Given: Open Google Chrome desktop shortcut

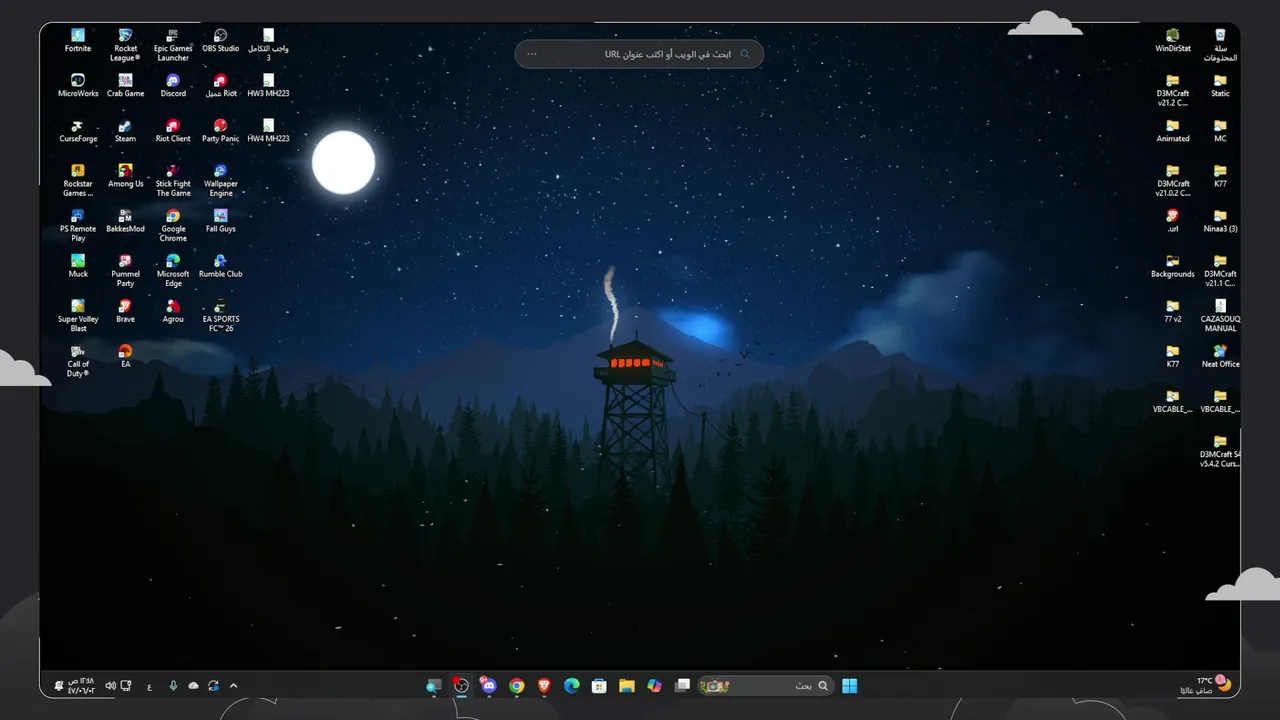Looking at the screenshot, I should [x=173, y=225].
